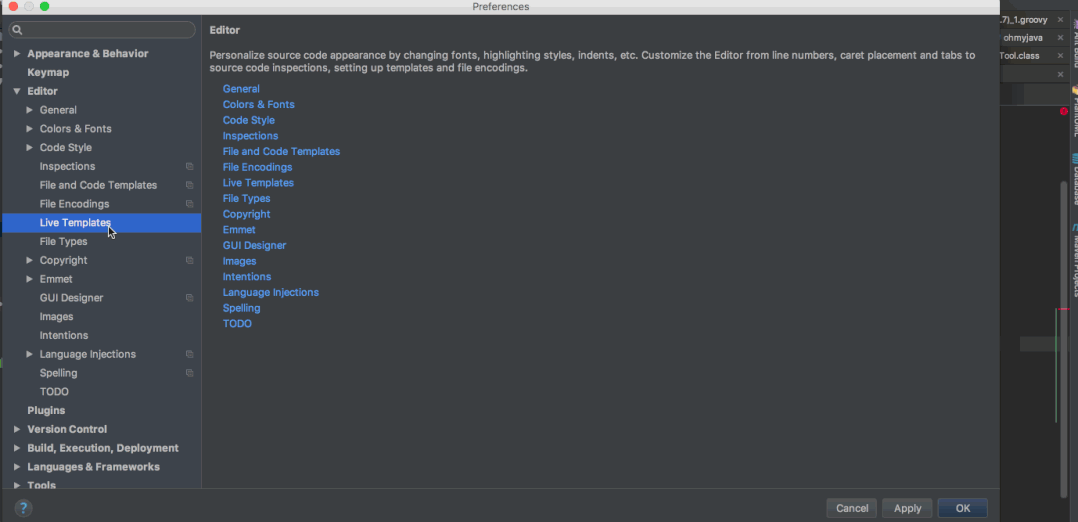Open the Live Templates link

click(x=258, y=183)
